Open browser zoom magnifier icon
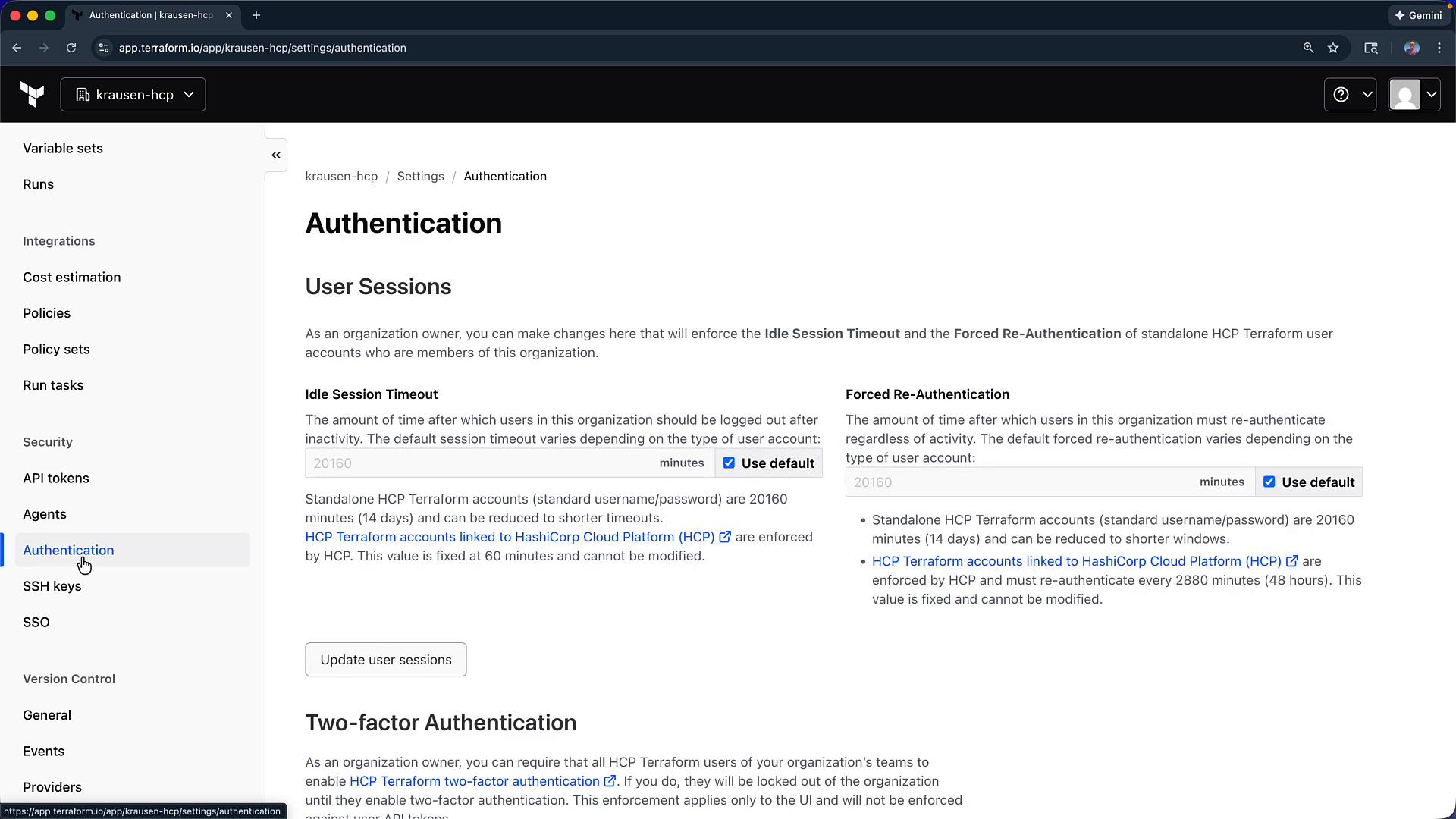The height and width of the screenshot is (819, 1456). click(1308, 48)
